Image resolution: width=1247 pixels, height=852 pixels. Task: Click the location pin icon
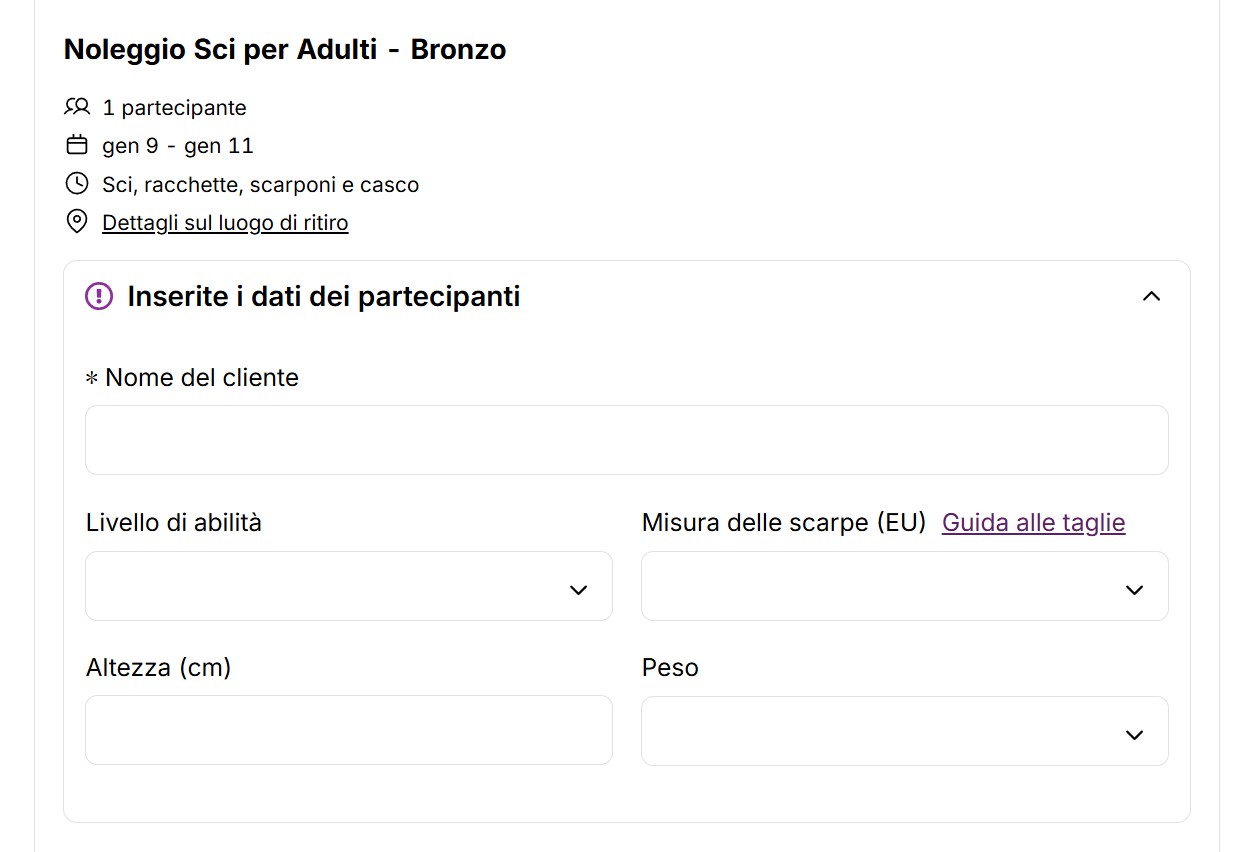77,222
